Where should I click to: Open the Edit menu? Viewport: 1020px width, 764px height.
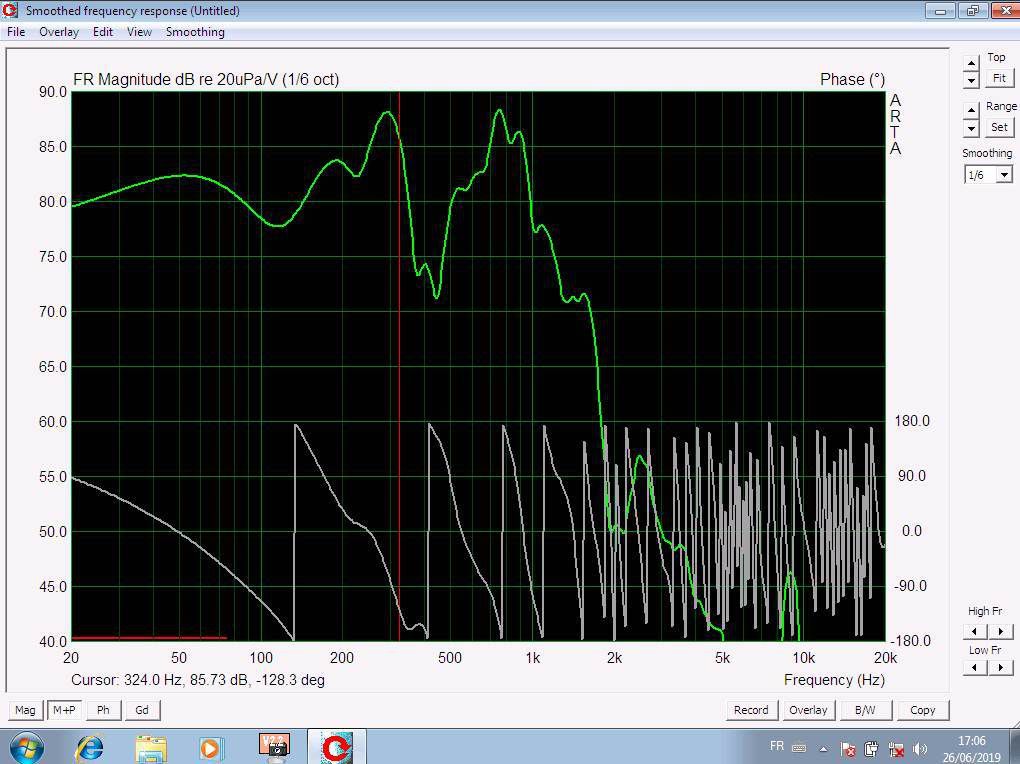[103, 32]
